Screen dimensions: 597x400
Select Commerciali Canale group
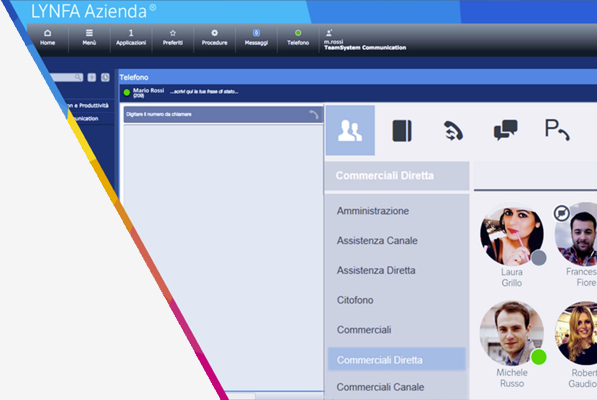pos(380,387)
